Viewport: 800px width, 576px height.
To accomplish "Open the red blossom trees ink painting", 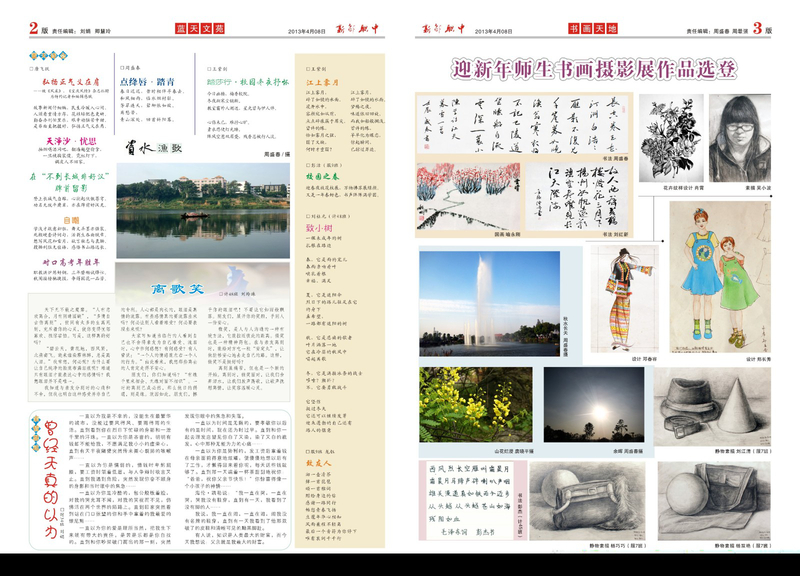I will 468,196.
